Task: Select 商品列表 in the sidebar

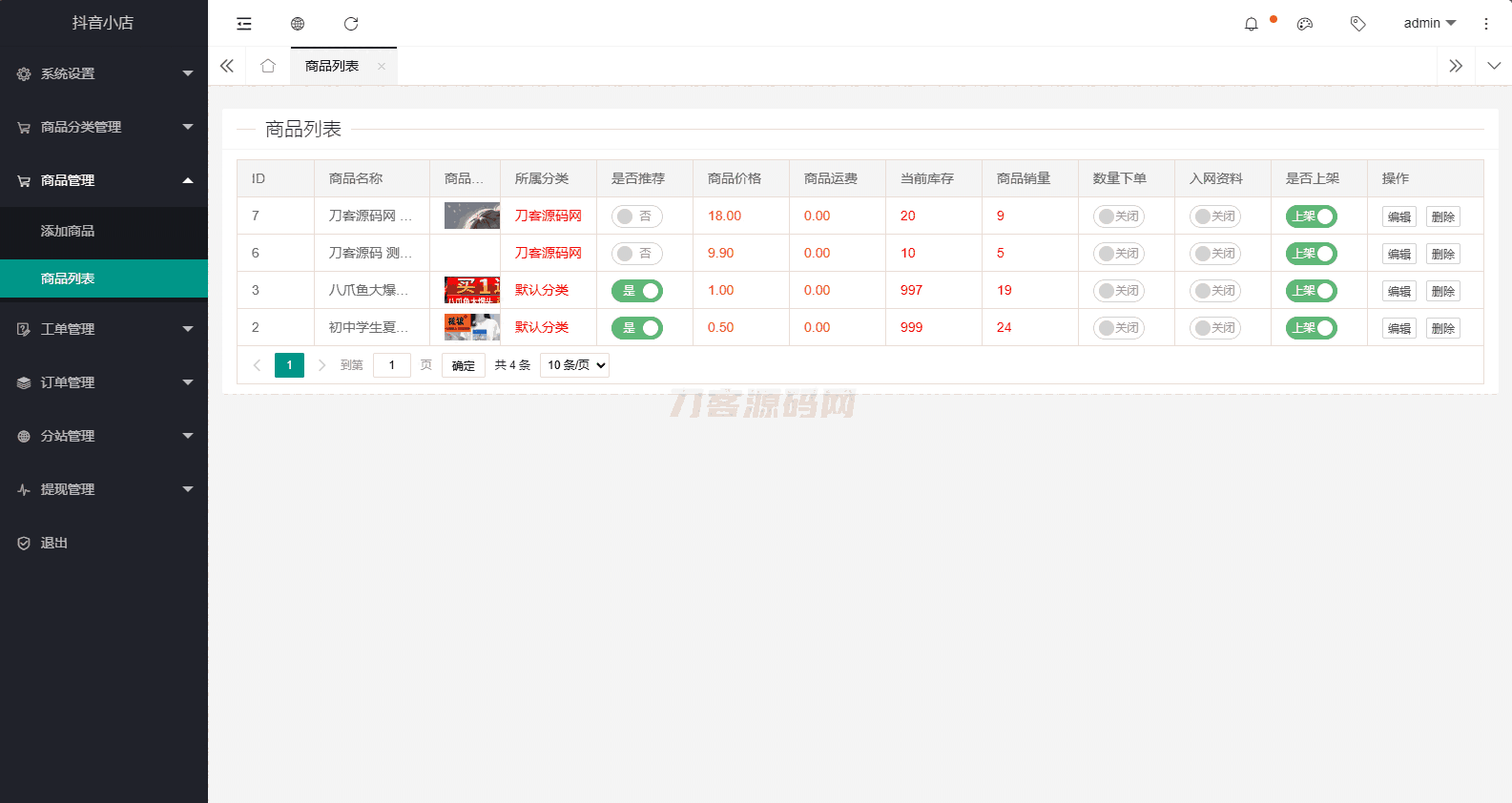Action: coord(104,278)
